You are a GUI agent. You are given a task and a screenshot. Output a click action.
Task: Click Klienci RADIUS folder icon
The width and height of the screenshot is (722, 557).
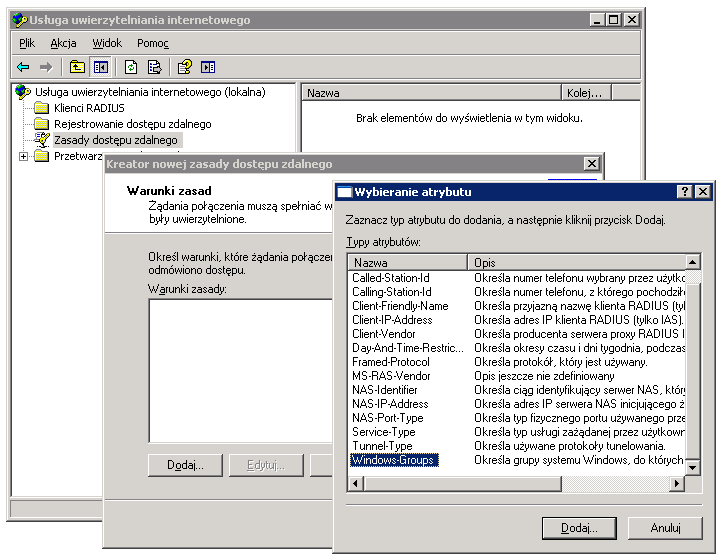pyautogui.click(x=41, y=108)
